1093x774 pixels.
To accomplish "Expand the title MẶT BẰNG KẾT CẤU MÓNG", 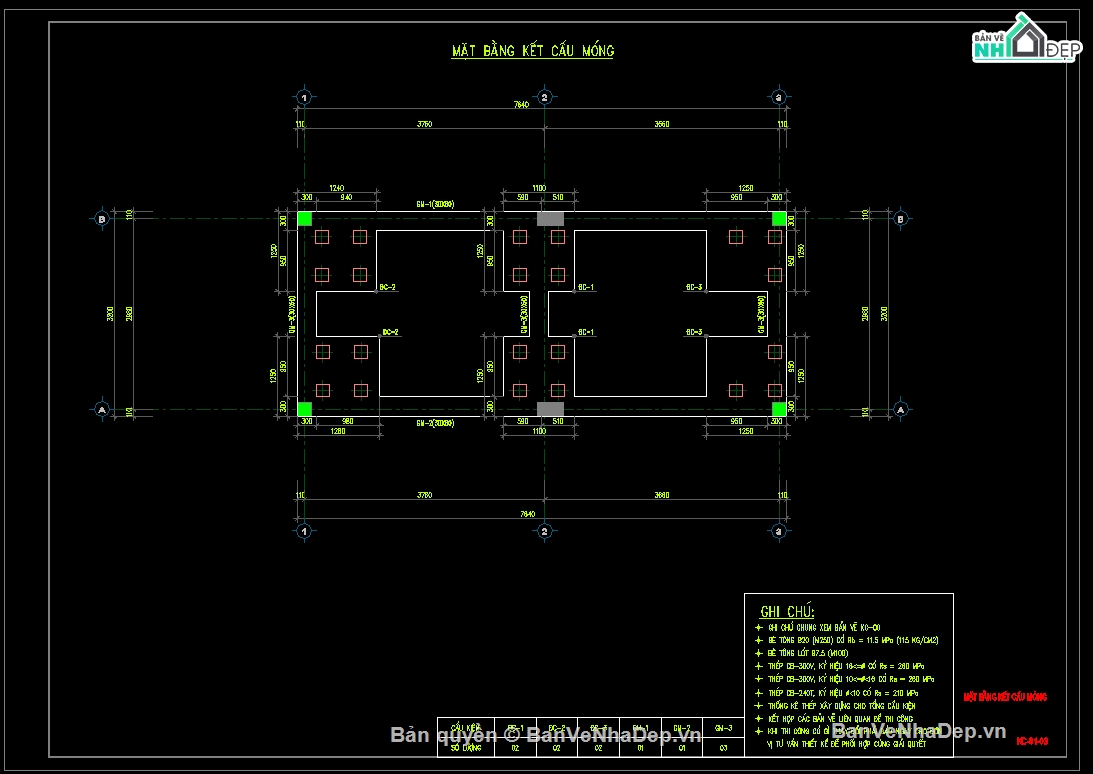I will [532, 50].
